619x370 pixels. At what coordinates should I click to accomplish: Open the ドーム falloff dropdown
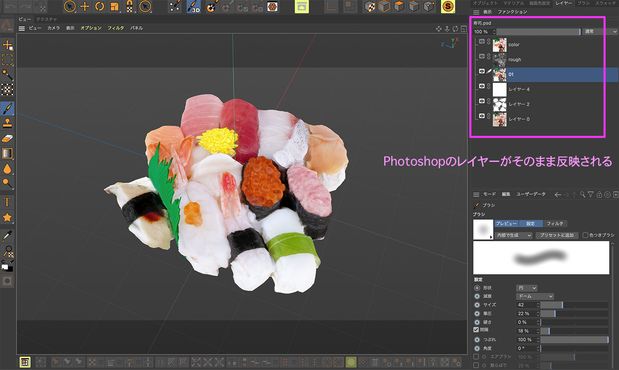click(x=535, y=296)
